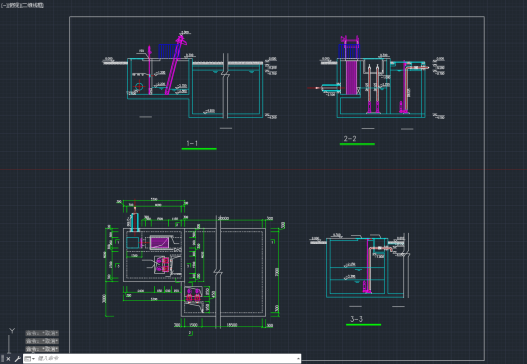Select the 3-3 section title text
The image size is (527, 364).
click(x=356, y=319)
